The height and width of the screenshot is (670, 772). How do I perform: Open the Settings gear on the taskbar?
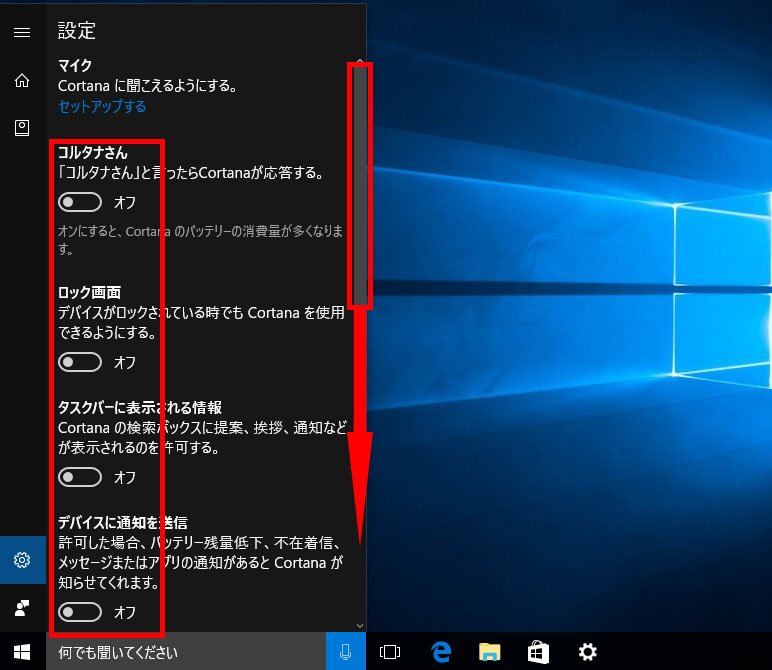click(587, 652)
